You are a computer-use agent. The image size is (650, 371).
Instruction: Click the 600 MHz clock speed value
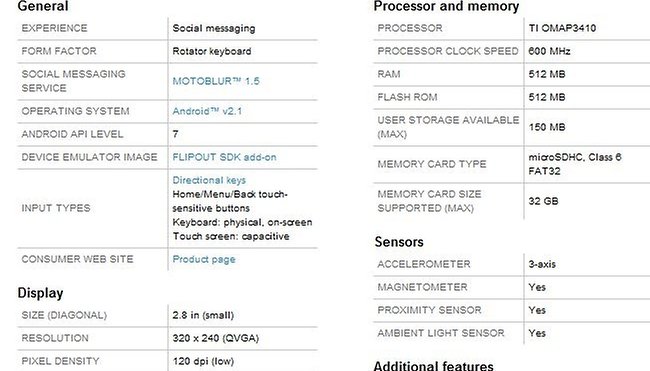click(x=549, y=51)
